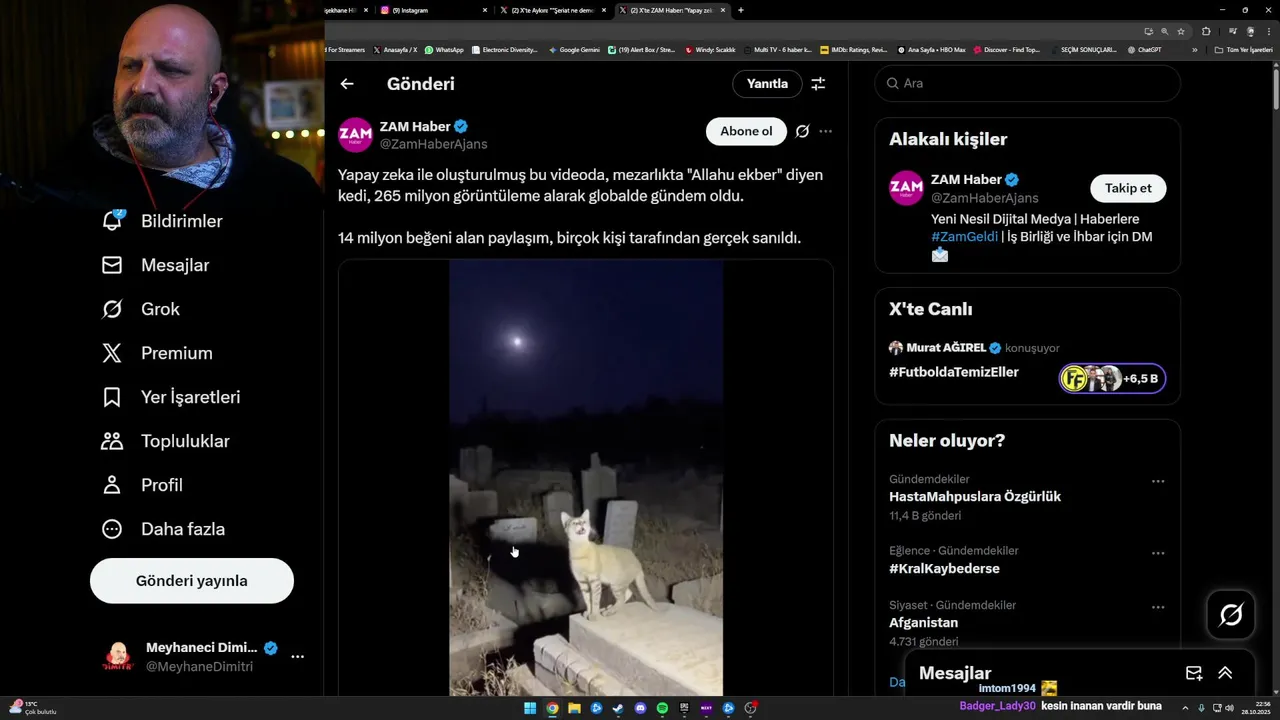Image resolution: width=1280 pixels, height=720 pixels.
Task: Open Bildirimler notifications in sidebar
Action: pyautogui.click(x=162, y=221)
